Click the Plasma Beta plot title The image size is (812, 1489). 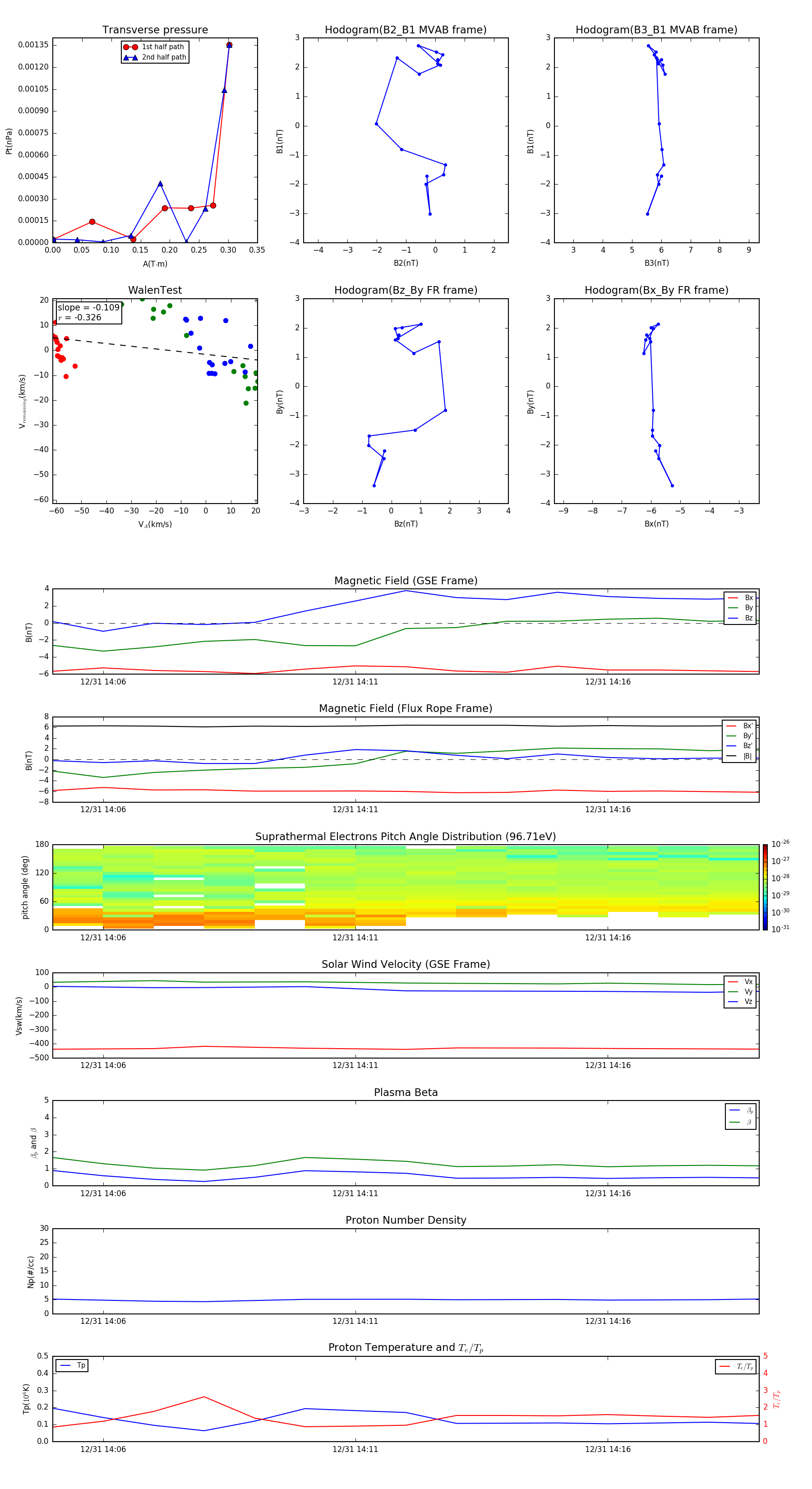click(x=406, y=1092)
